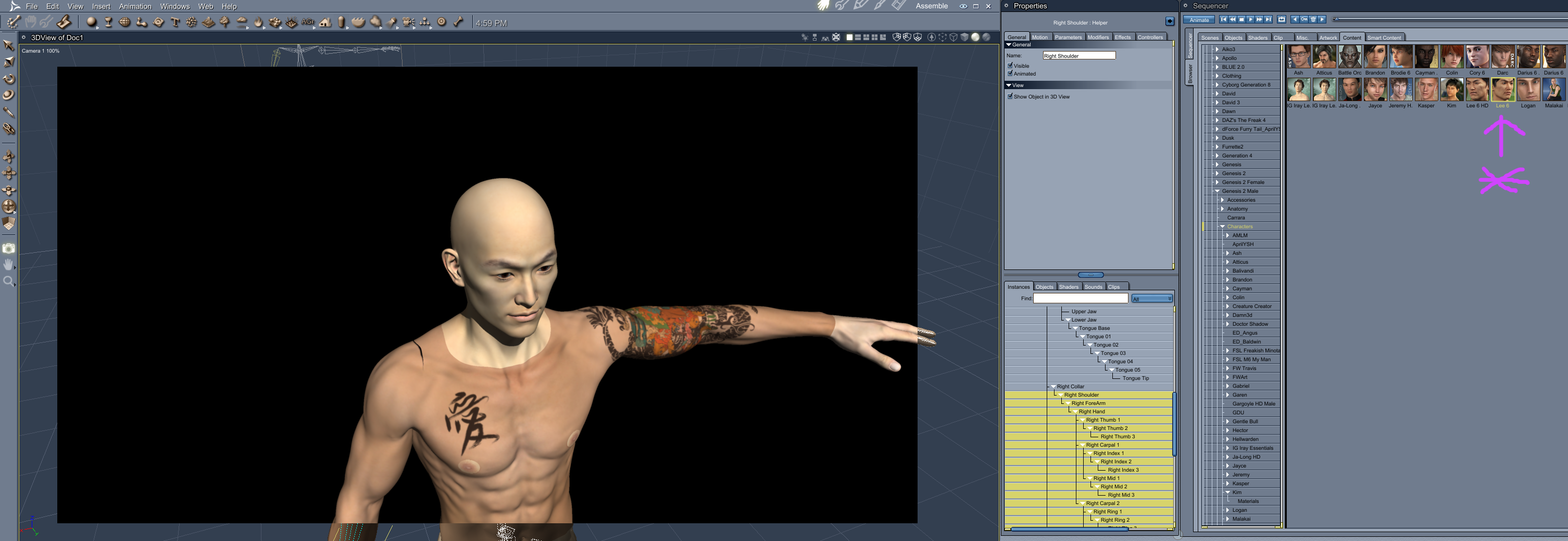1568x541 pixels.
Task: Expand the Genesis 2 Female folder
Action: [1217, 182]
